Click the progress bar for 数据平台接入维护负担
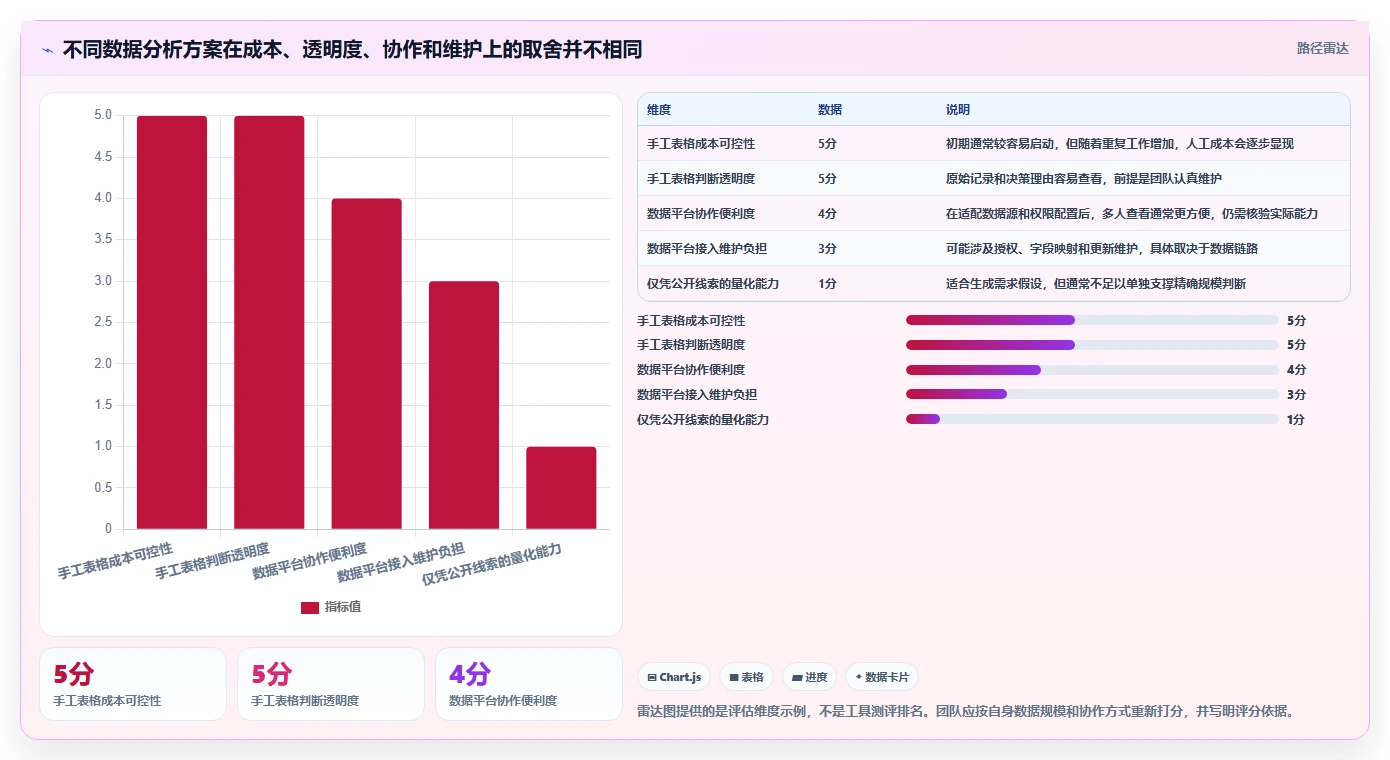1390x760 pixels. coord(1092,394)
